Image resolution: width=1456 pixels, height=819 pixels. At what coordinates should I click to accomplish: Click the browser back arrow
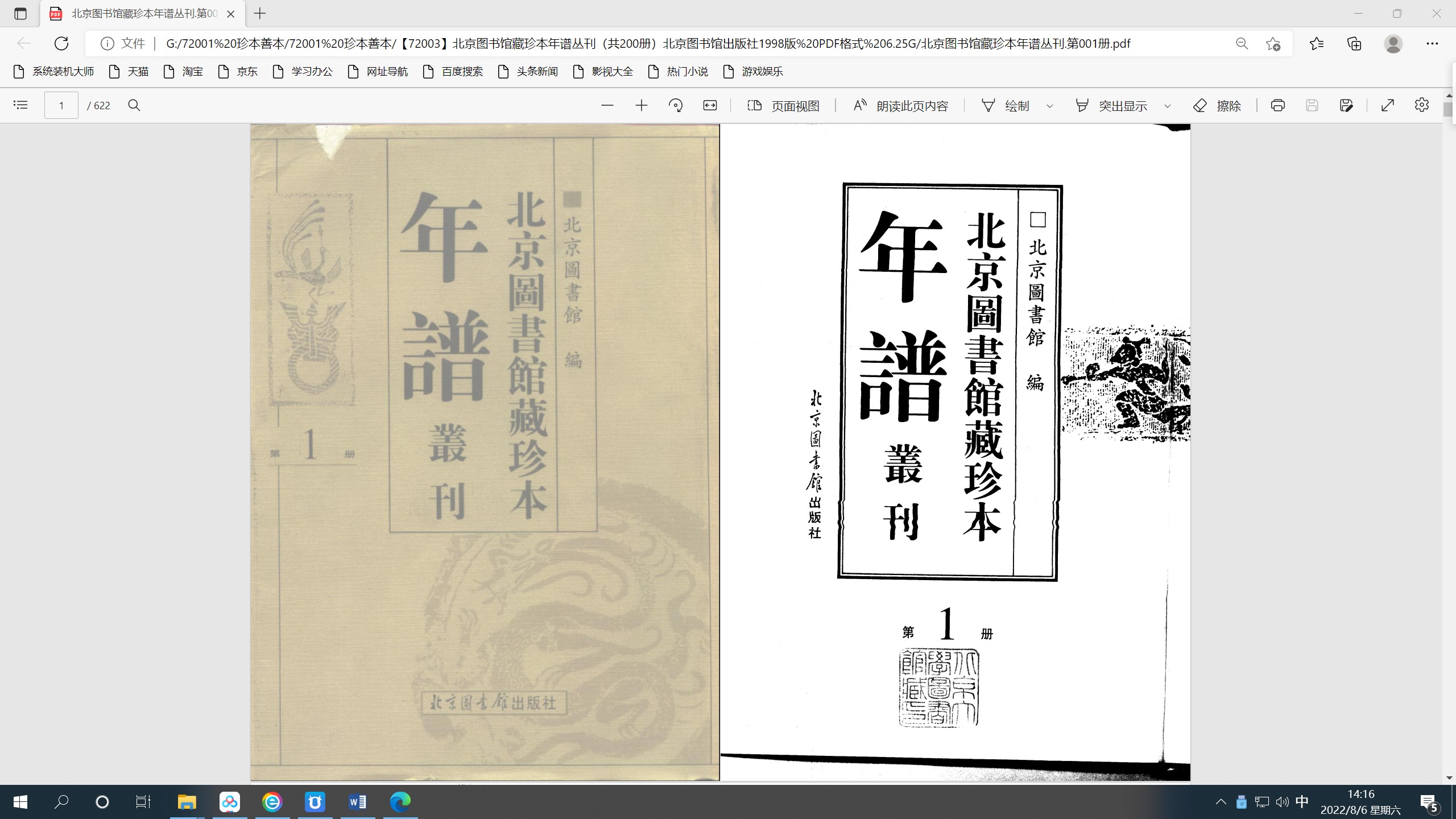[23, 43]
